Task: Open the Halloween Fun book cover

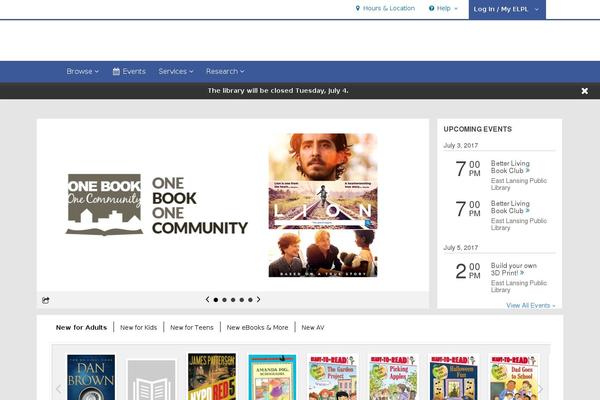Action: click(x=453, y=377)
